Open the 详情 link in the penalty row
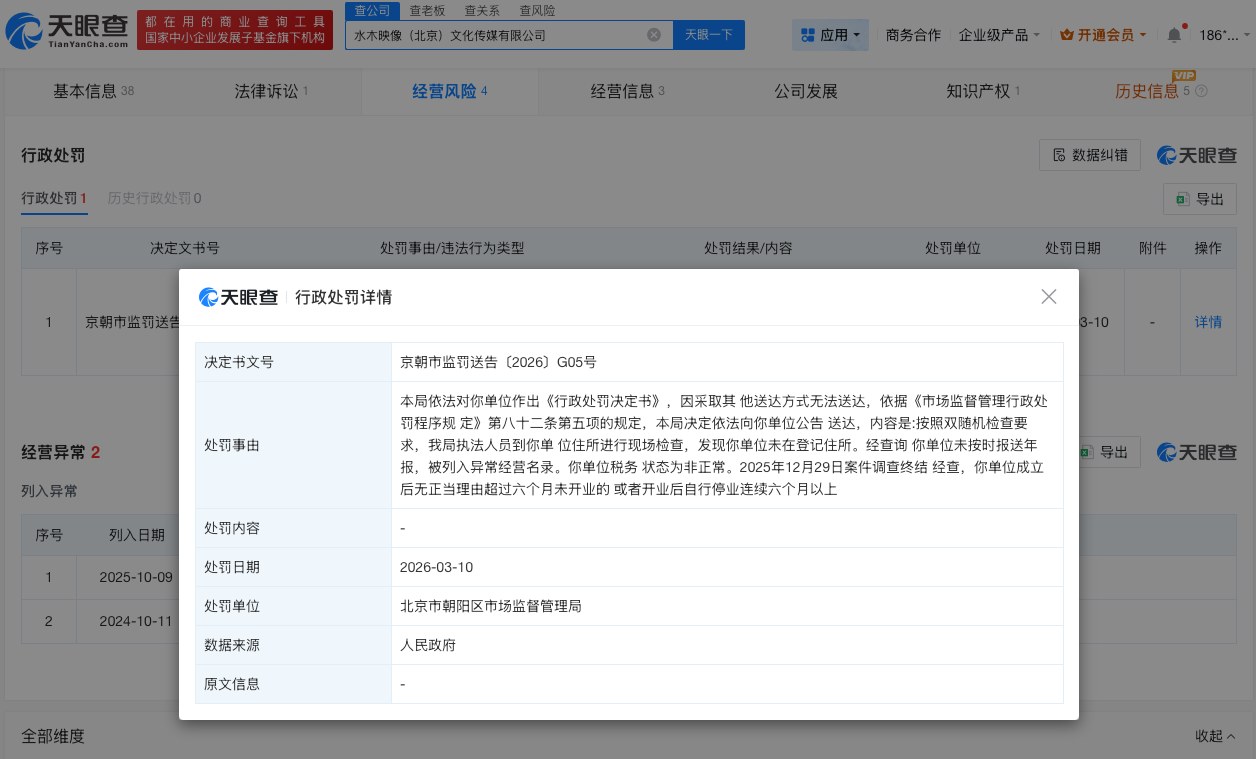Screen dimensions: 1256x759 coord(1208,322)
